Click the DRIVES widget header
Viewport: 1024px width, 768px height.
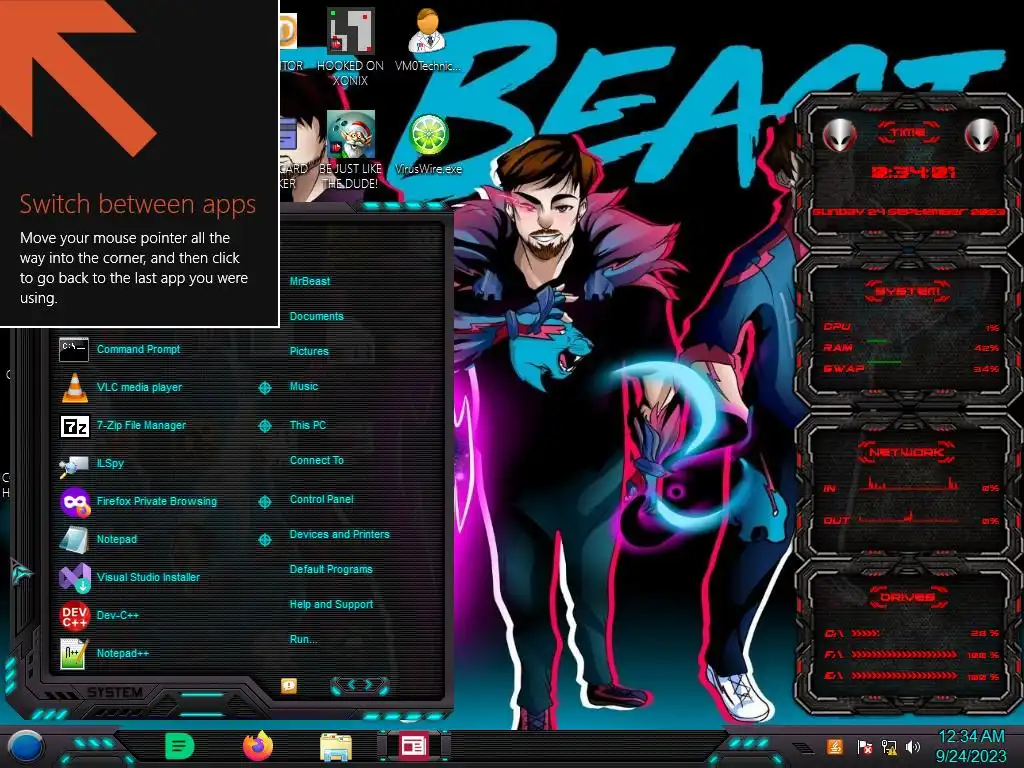[x=907, y=598]
